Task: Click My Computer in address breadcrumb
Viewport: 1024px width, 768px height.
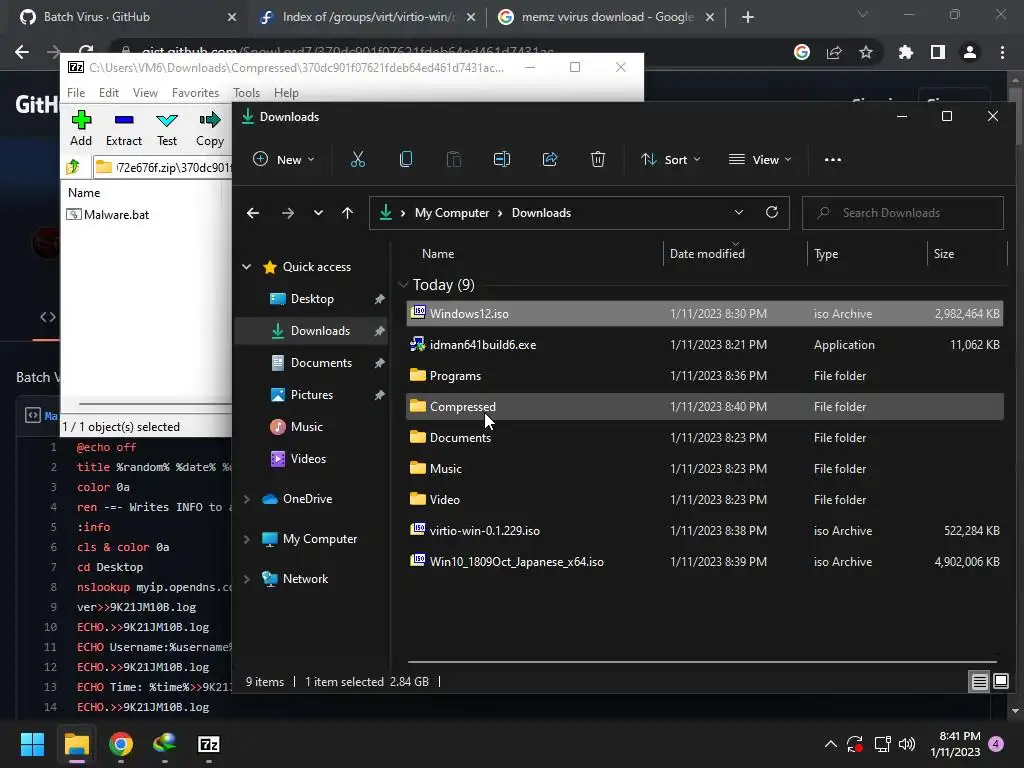Action: 452,213
